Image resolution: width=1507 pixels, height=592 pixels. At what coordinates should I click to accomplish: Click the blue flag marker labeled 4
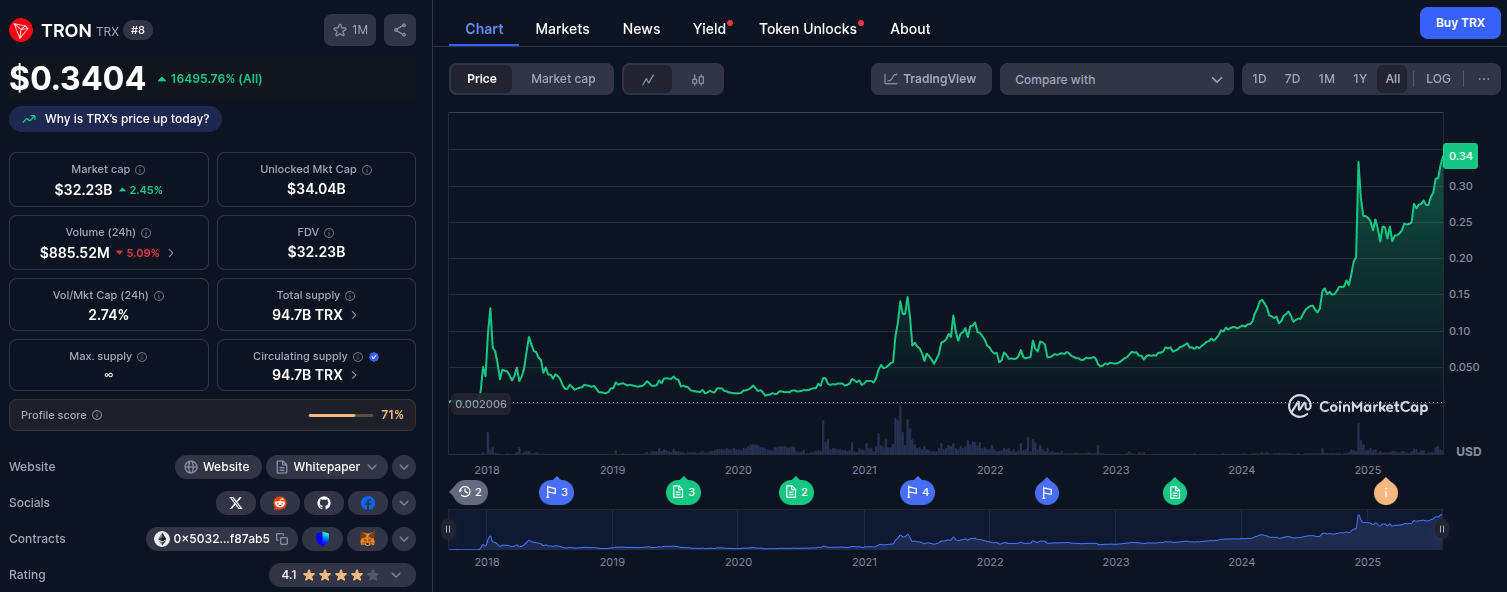[x=917, y=491]
